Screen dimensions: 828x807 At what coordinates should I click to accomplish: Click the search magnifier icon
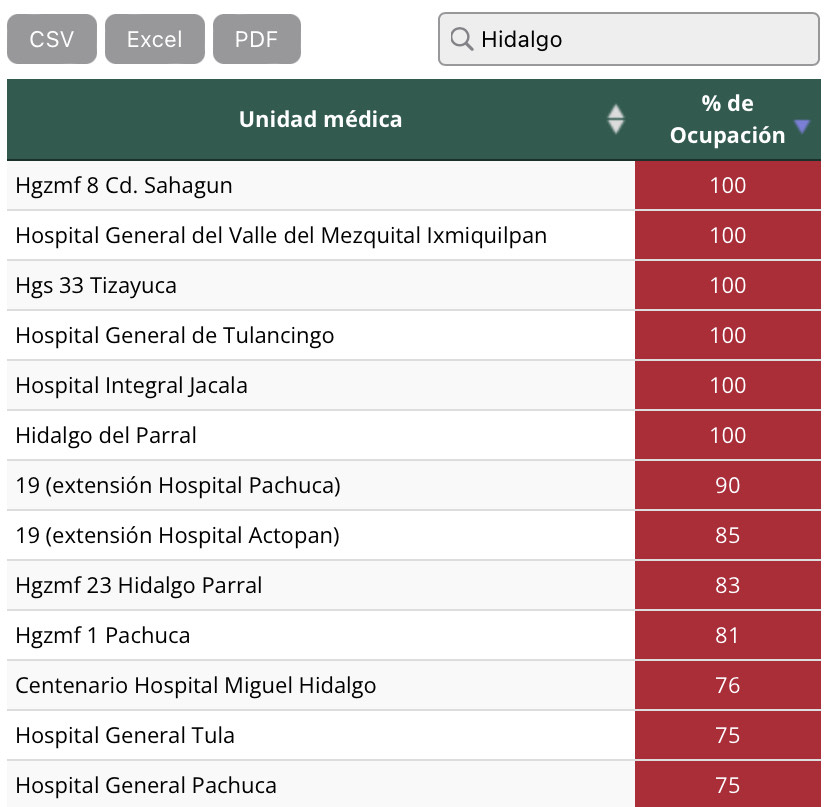[x=461, y=39]
